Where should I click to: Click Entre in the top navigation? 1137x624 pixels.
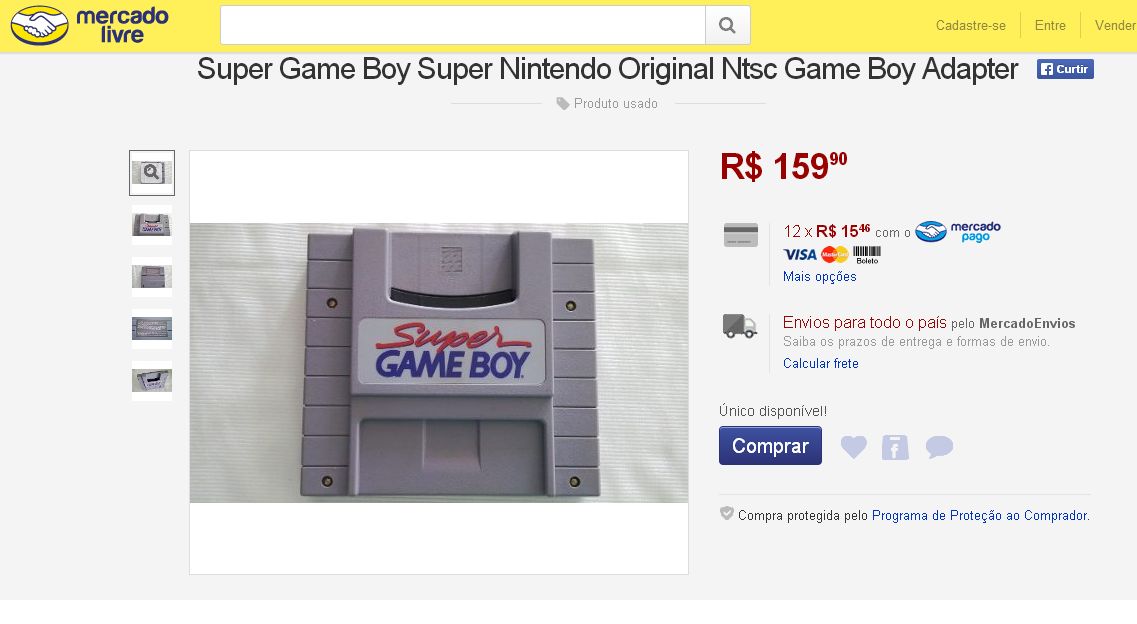pyautogui.click(x=1050, y=26)
